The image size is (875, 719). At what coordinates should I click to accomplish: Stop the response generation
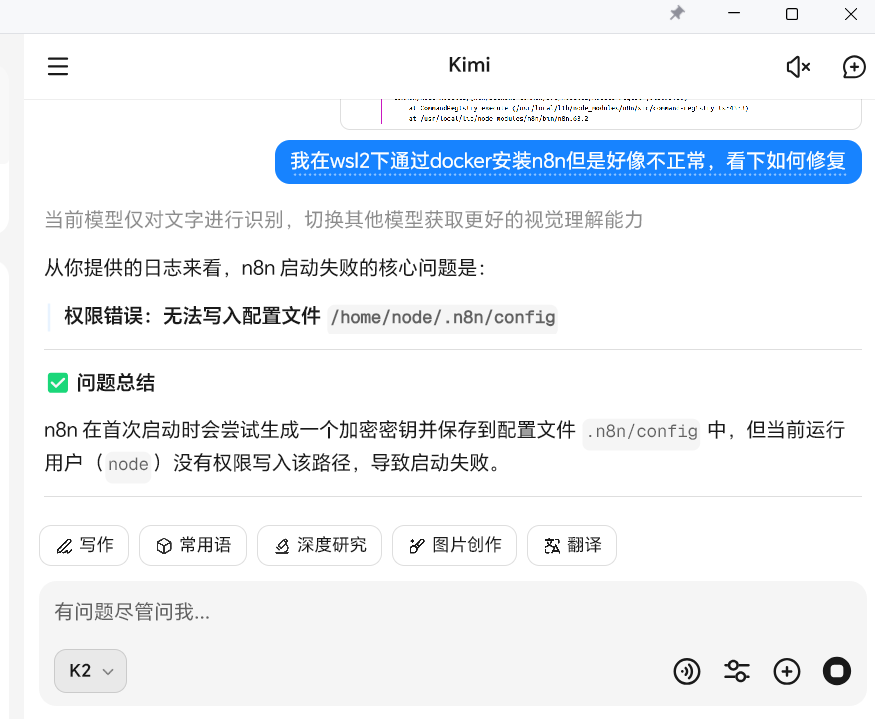(837, 671)
